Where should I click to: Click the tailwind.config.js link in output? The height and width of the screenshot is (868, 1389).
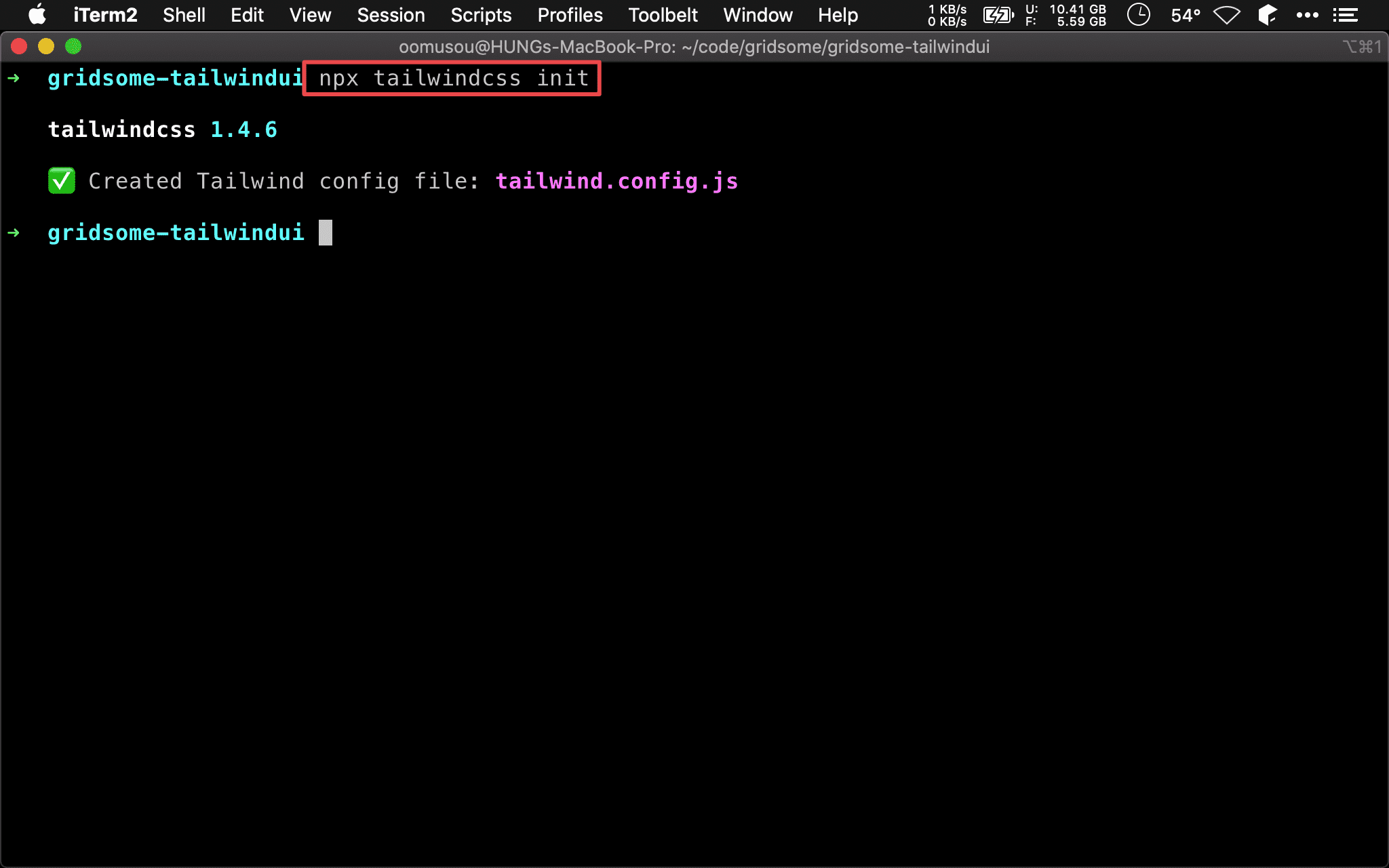(616, 181)
